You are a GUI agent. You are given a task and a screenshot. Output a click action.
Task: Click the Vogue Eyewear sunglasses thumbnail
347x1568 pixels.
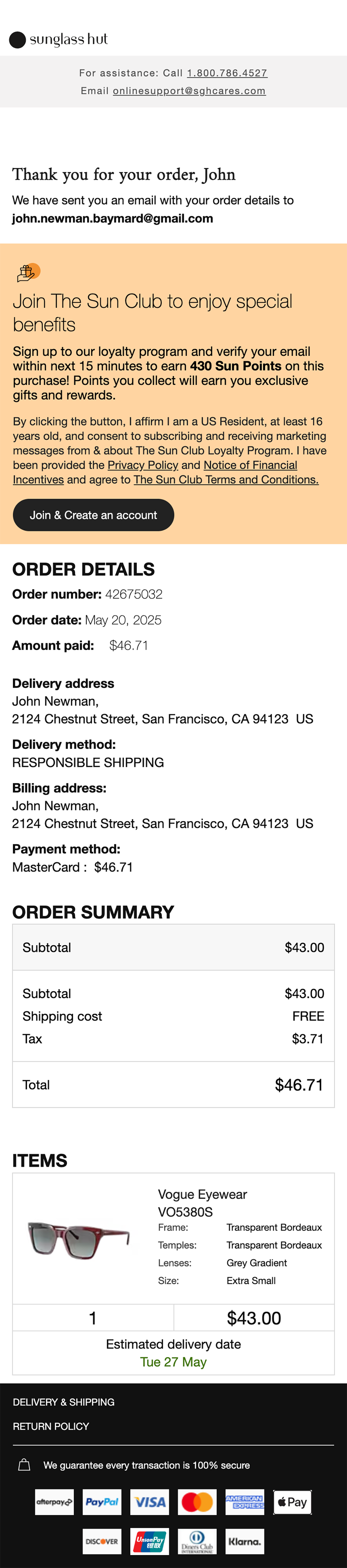pos(79,1239)
